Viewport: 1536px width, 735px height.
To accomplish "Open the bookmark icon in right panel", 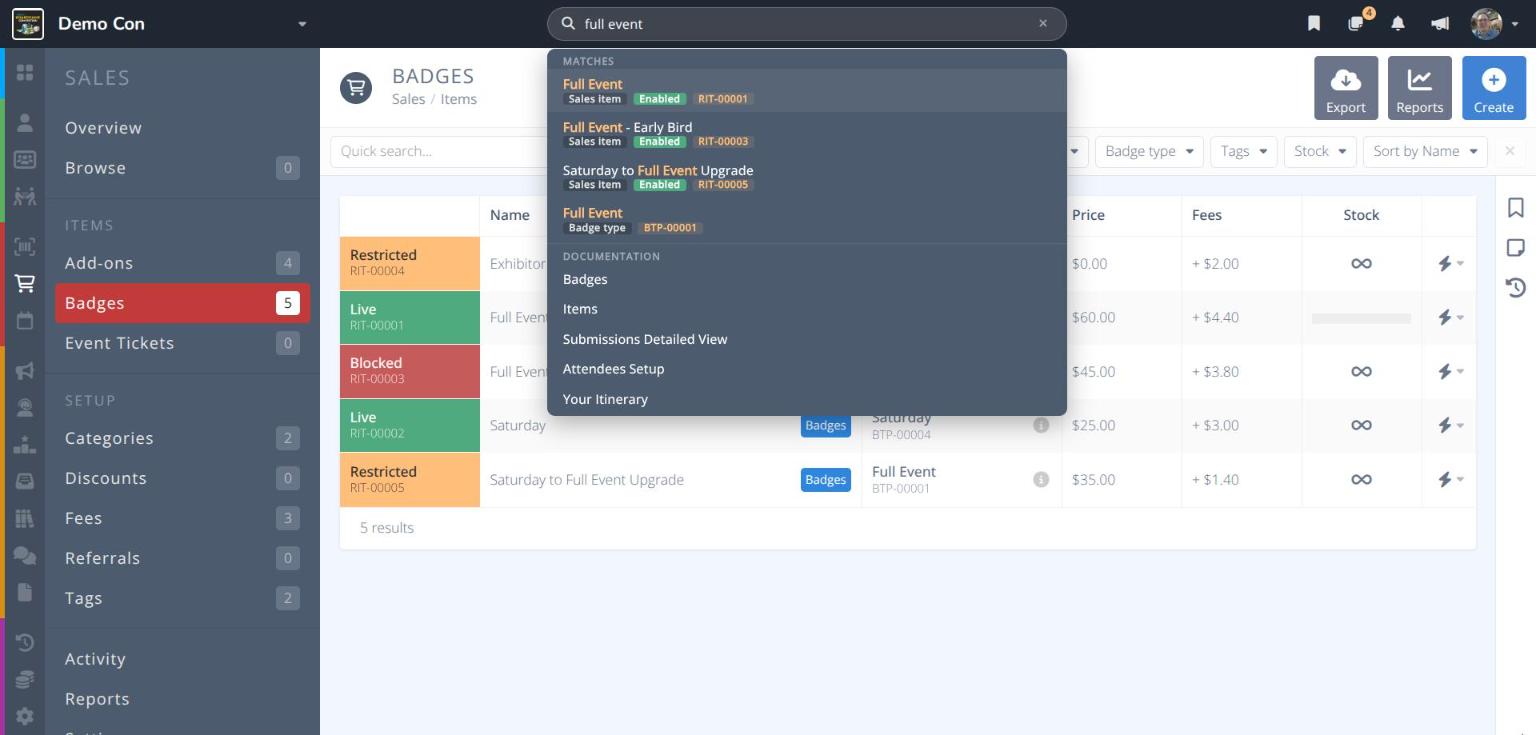I will (1516, 207).
